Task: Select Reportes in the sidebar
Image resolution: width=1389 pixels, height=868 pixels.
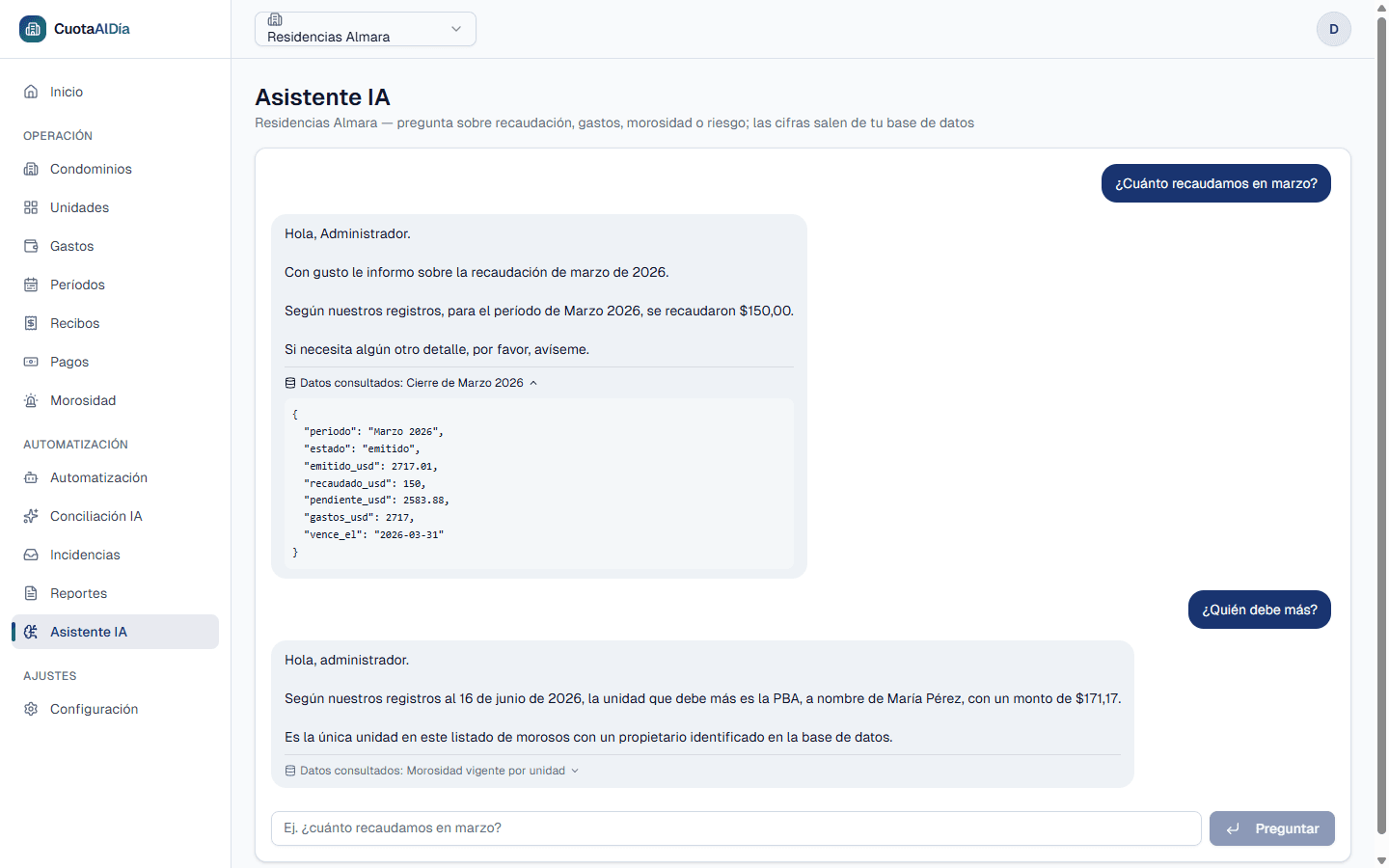Action: pyautogui.click(x=115, y=593)
